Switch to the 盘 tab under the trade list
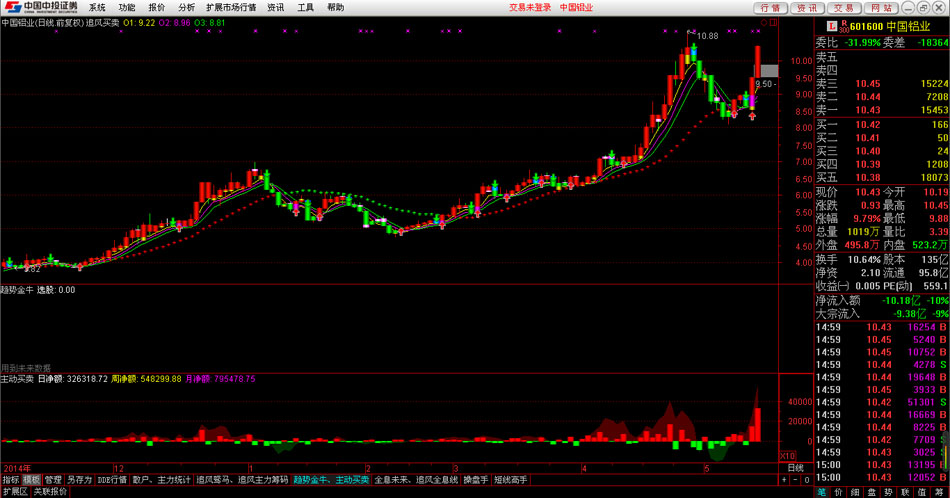 click(872, 492)
